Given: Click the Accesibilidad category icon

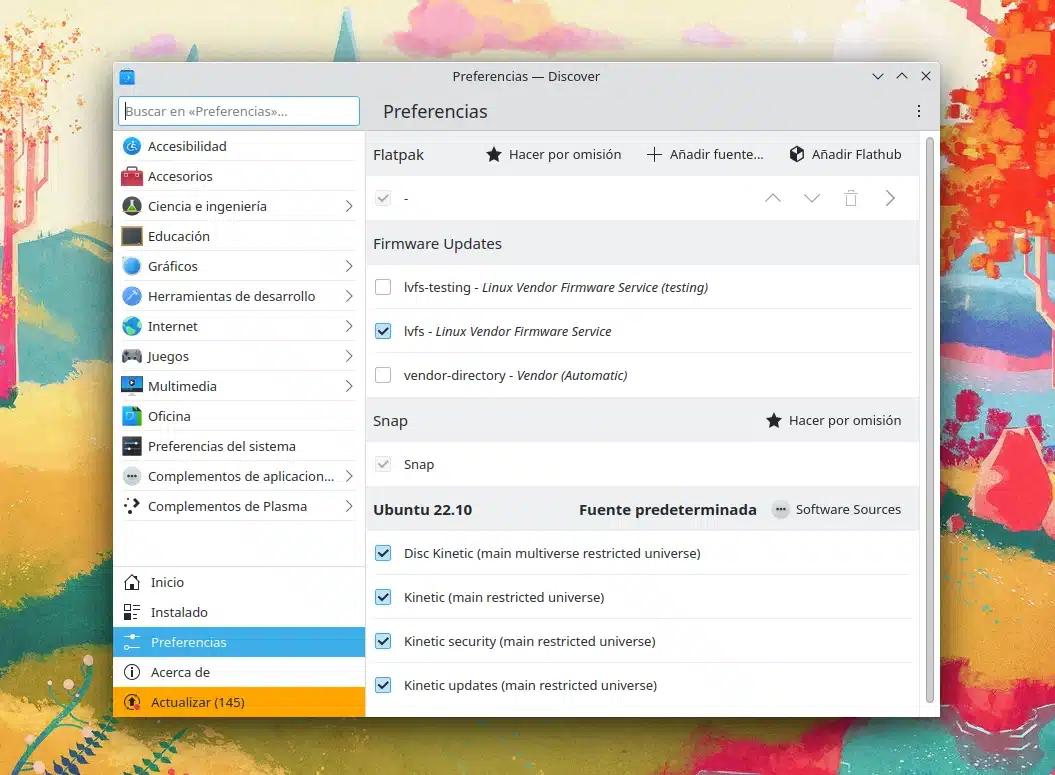Looking at the screenshot, I should (x=132, y=146).
